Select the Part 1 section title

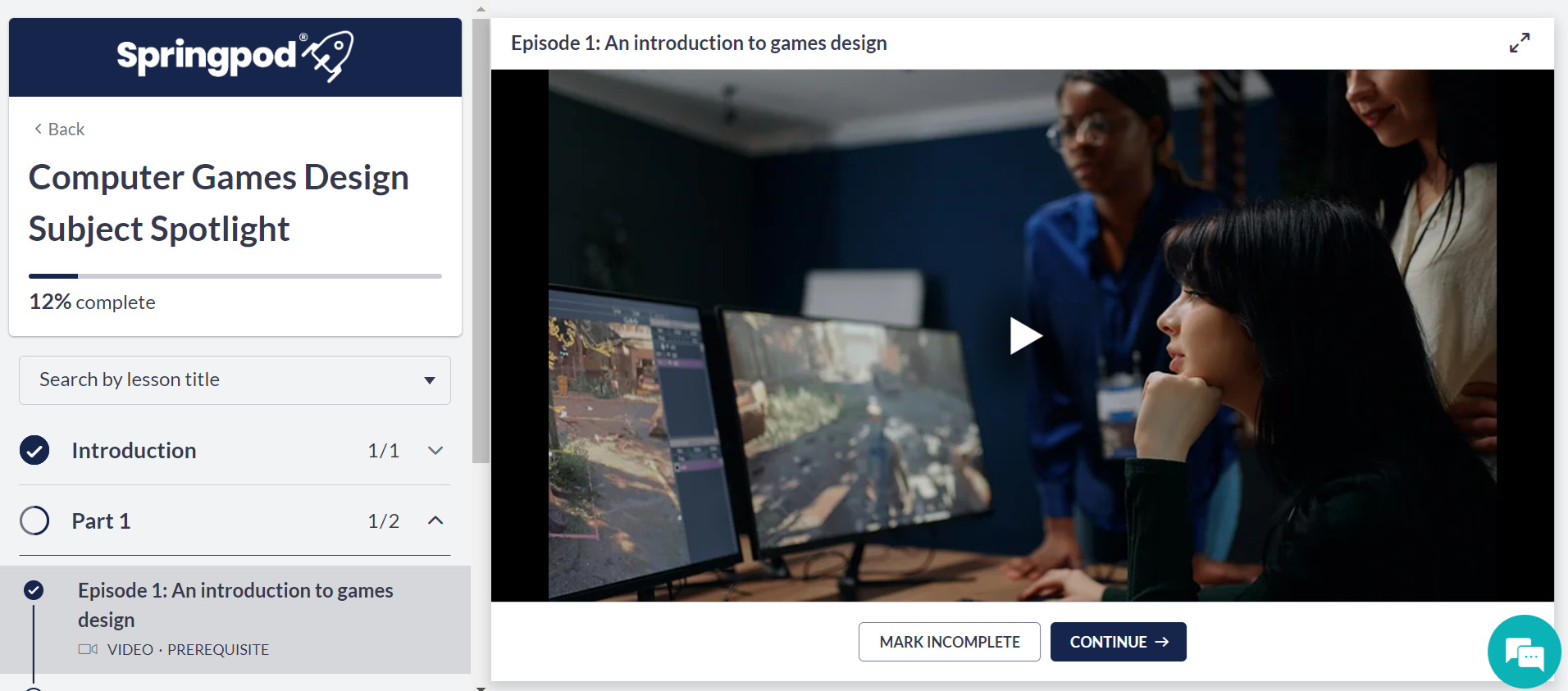[x=101, y=521]
